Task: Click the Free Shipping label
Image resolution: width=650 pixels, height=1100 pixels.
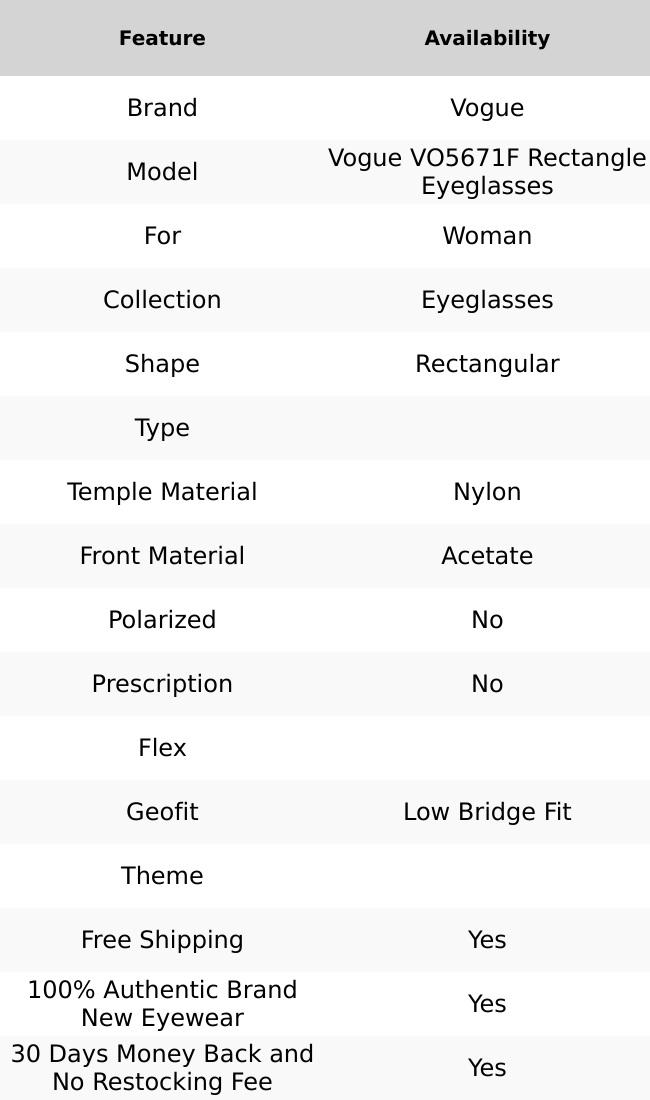Action: [x=162, y=940]
